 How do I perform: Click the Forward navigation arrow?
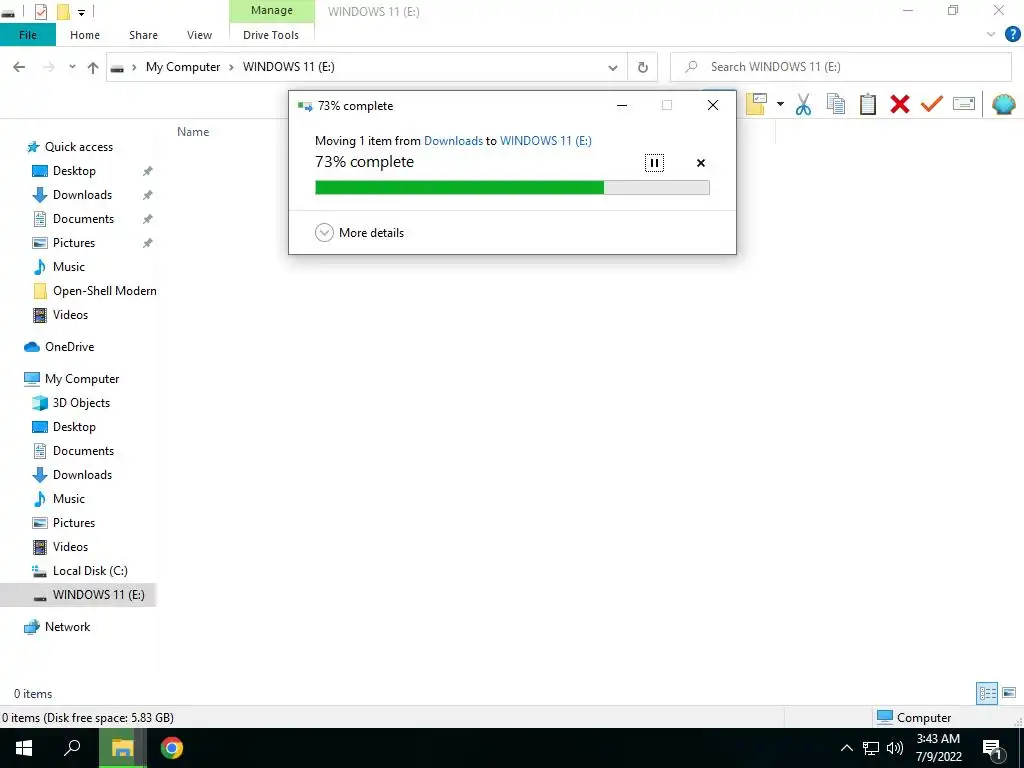49,67
